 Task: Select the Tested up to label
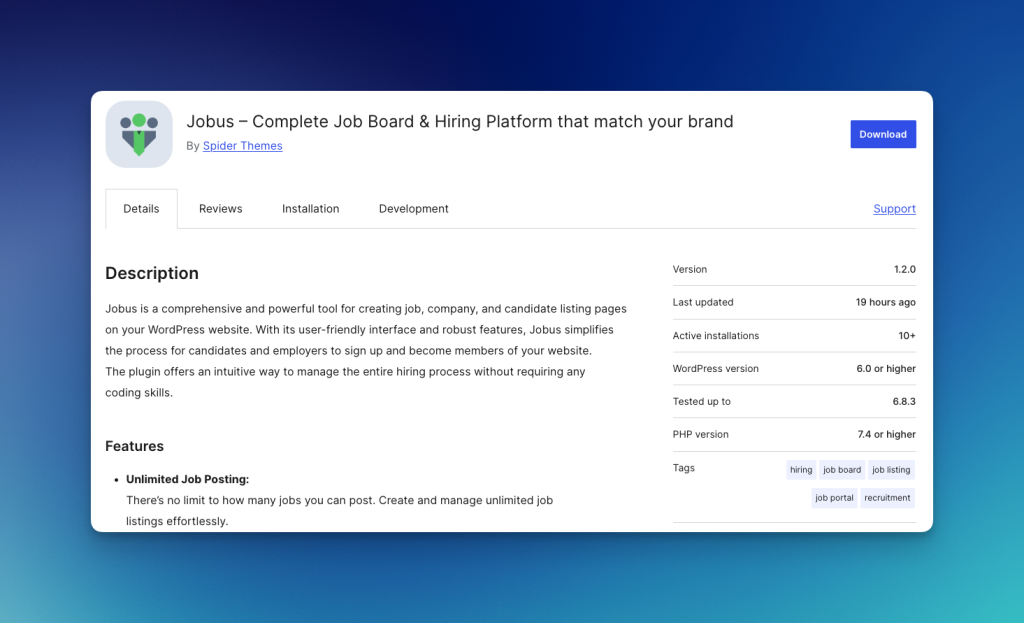coord(701,402)
